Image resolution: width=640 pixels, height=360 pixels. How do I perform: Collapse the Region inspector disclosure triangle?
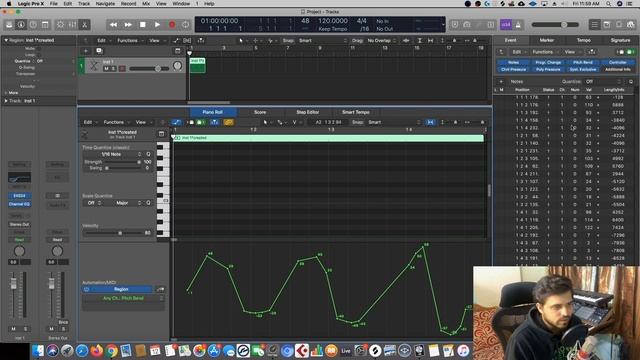pos(6,40)
